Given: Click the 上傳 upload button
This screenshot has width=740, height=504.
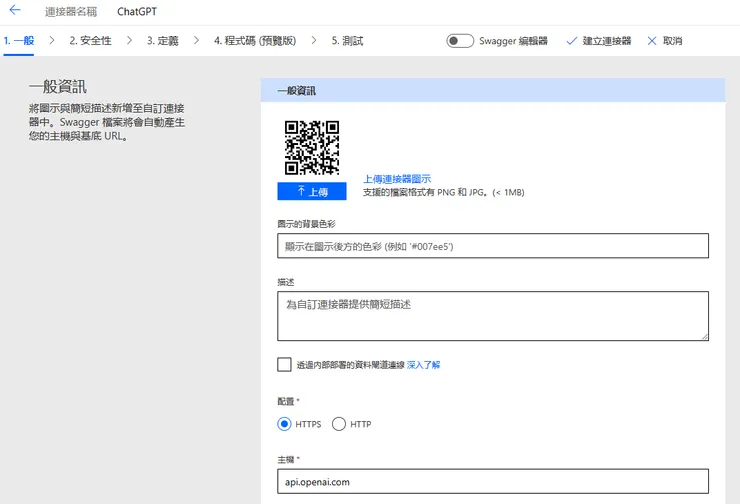Looking at the screenshot, I should tap(312, 192).
